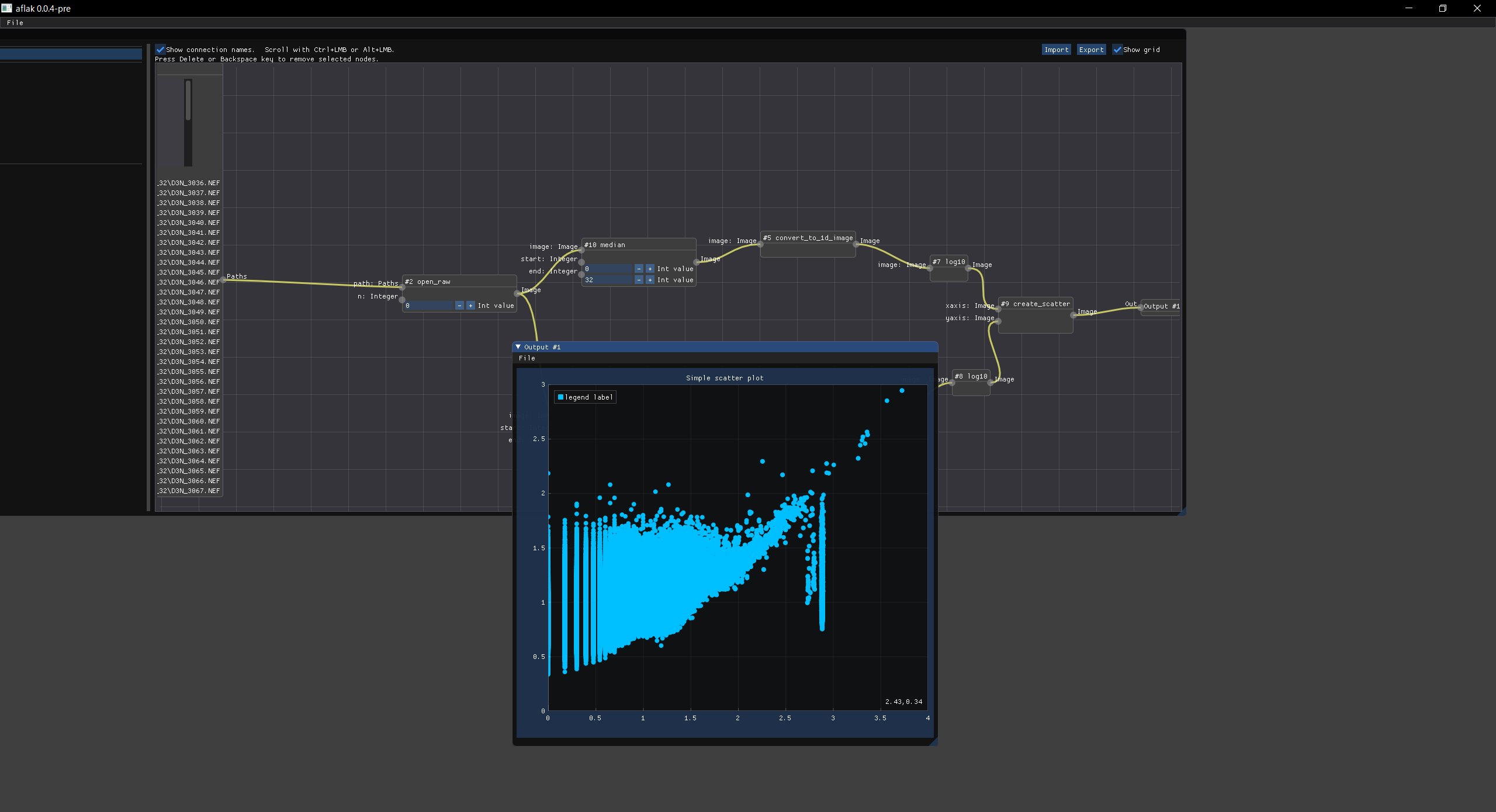Toggle Show connection names checkbox
Image resolution: width=1496 pixels, height=812 pixels.
(x=160, y=50)
